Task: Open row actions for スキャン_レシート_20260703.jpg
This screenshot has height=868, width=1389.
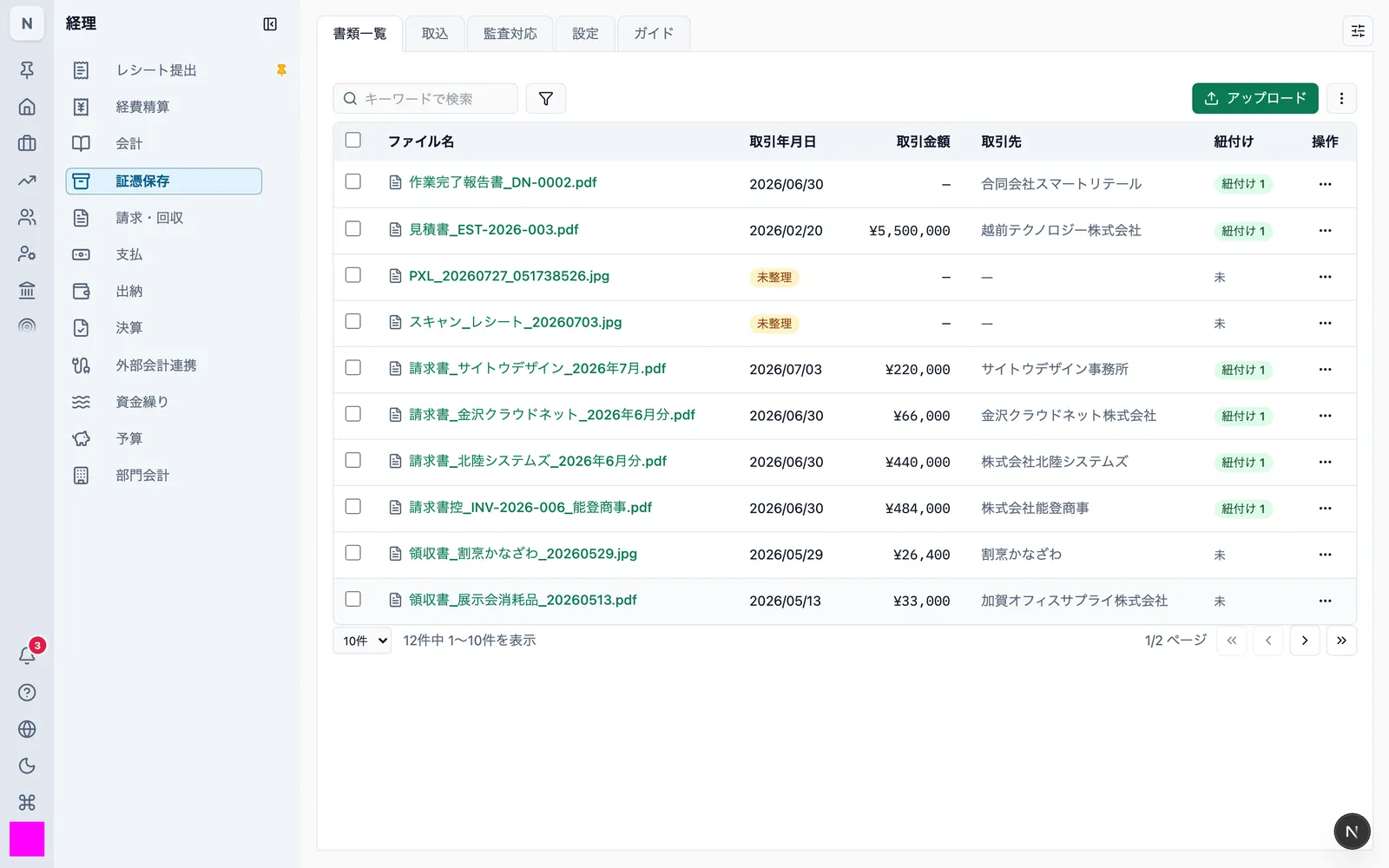Action: coord(1325,323)
